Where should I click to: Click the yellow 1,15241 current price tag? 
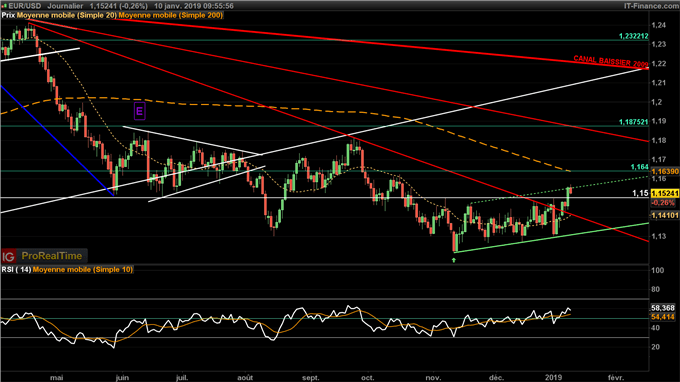(665, 193)
